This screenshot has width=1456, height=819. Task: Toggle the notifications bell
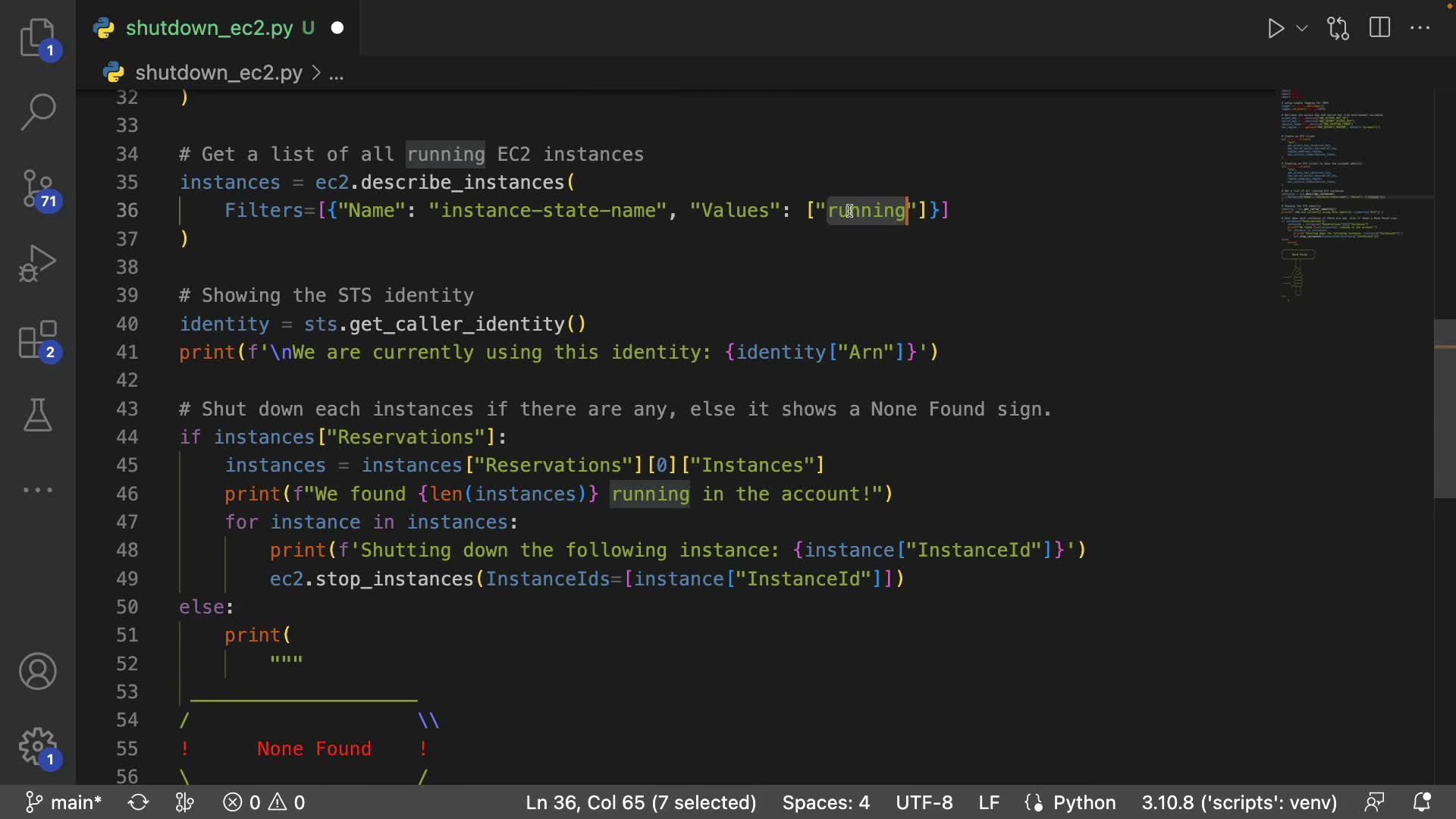point(1422,802)
